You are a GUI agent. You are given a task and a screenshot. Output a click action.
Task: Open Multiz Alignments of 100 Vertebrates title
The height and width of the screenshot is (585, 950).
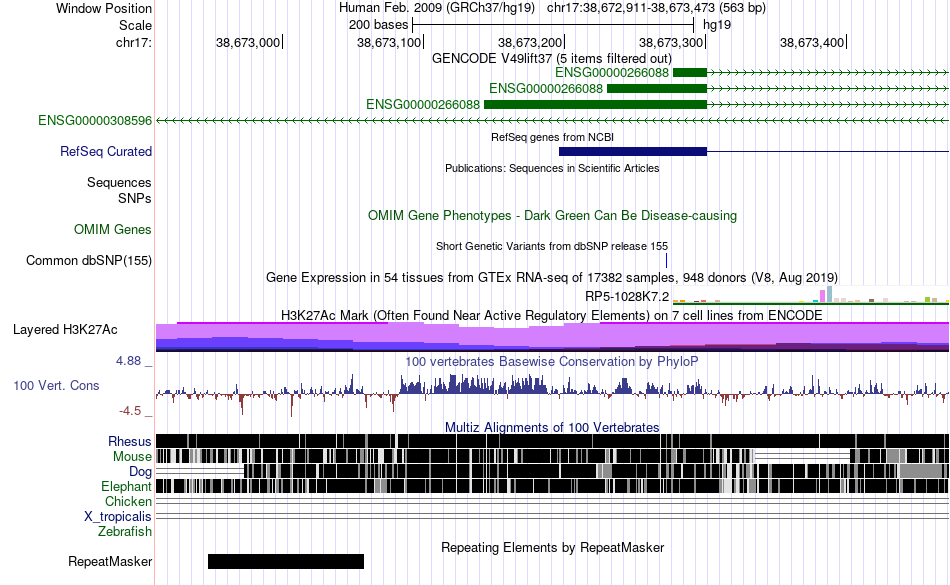pyautogui.click(x=552, y=428)
